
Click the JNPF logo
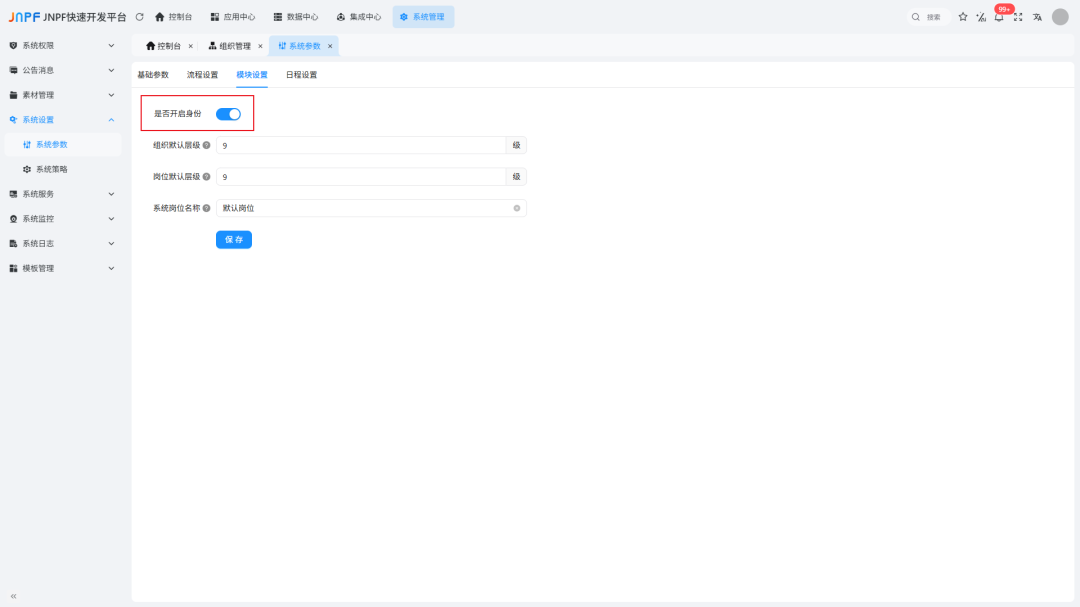click(x=24, y=17)
